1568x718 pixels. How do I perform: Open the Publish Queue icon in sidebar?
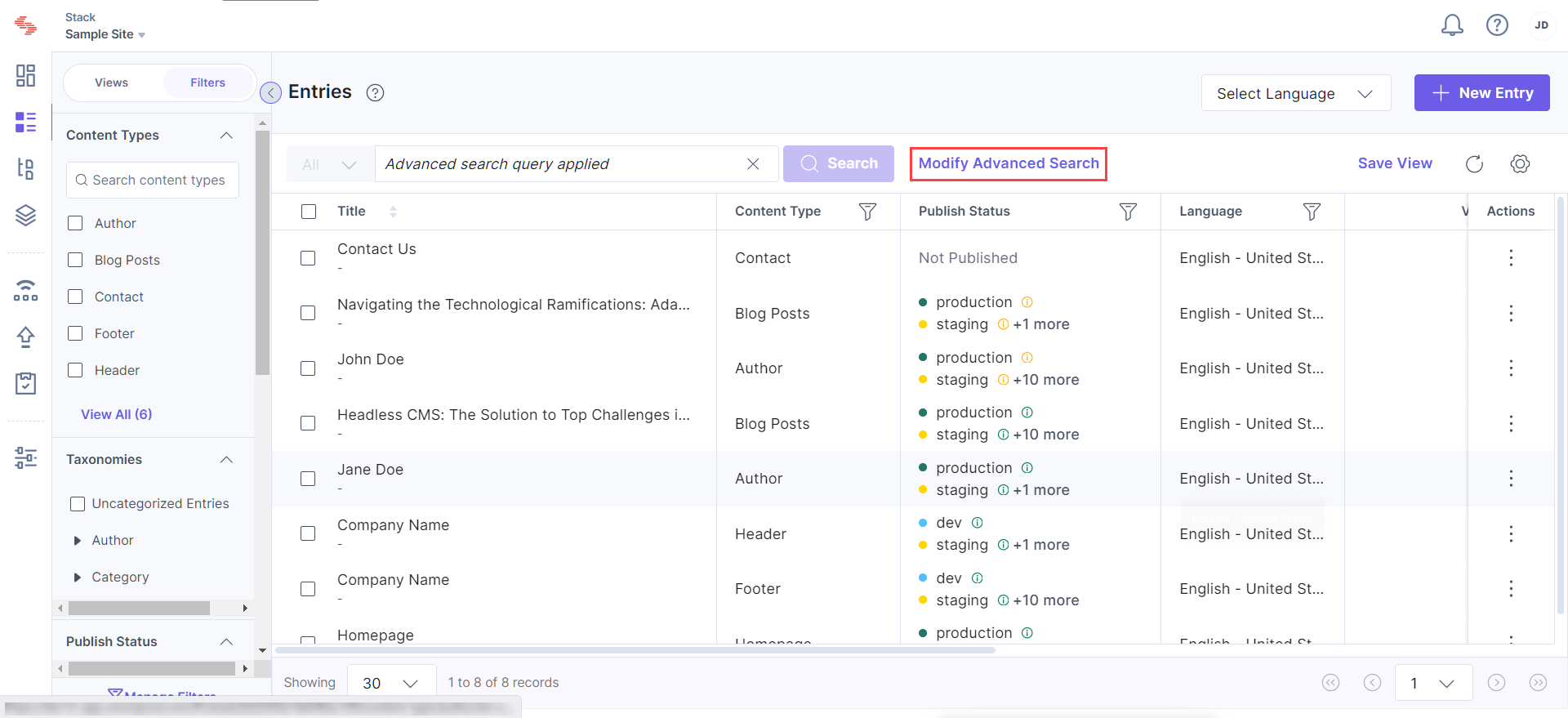[x=26, y=290]
